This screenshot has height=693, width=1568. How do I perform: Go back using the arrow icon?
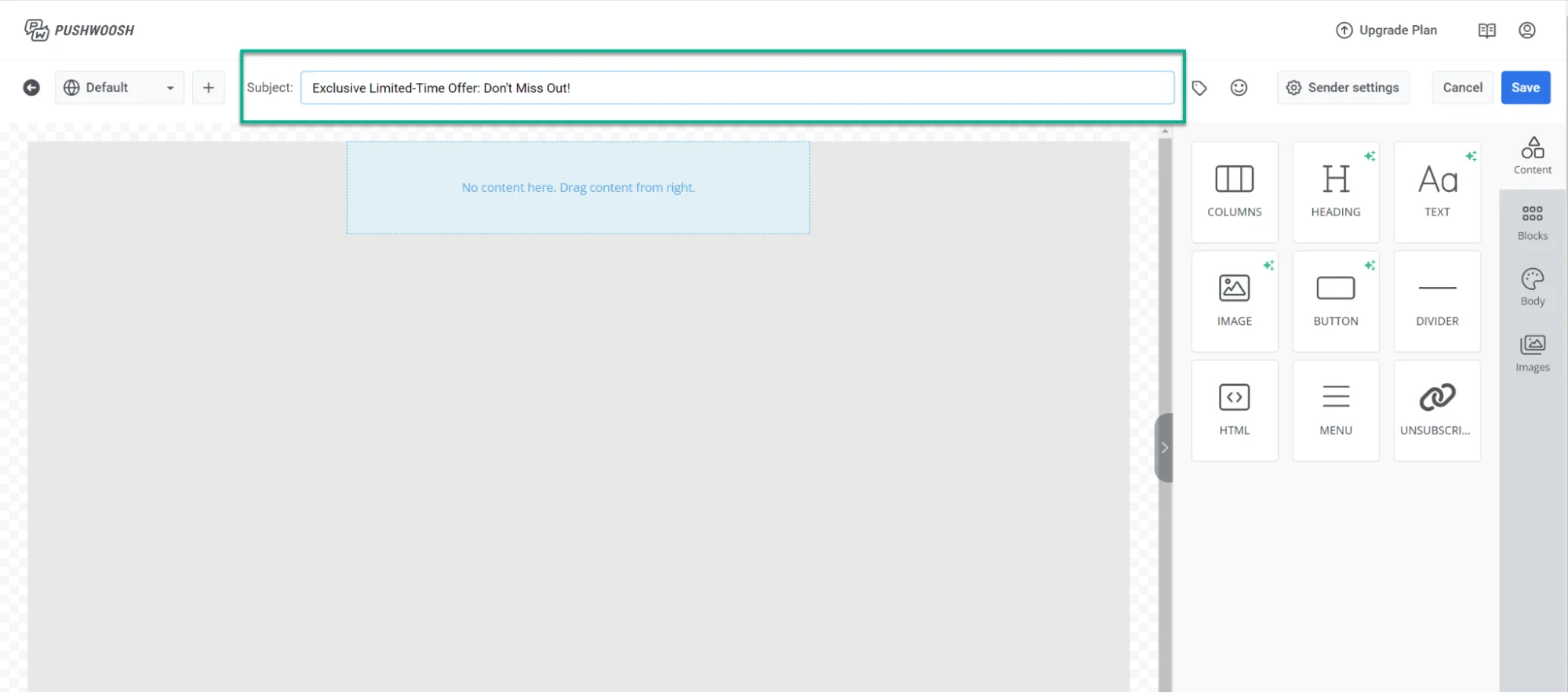(x=31, y=88)
